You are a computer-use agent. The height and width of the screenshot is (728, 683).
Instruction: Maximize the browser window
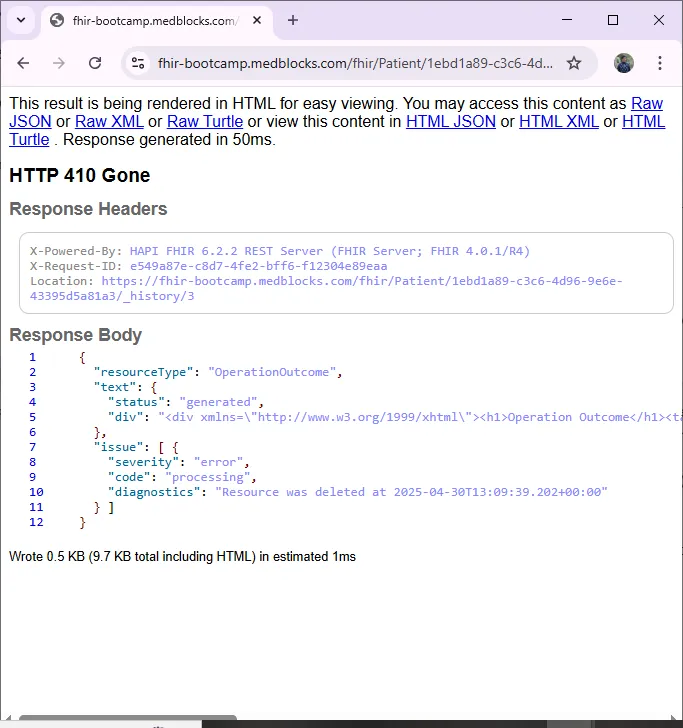(x=613, y=20)
